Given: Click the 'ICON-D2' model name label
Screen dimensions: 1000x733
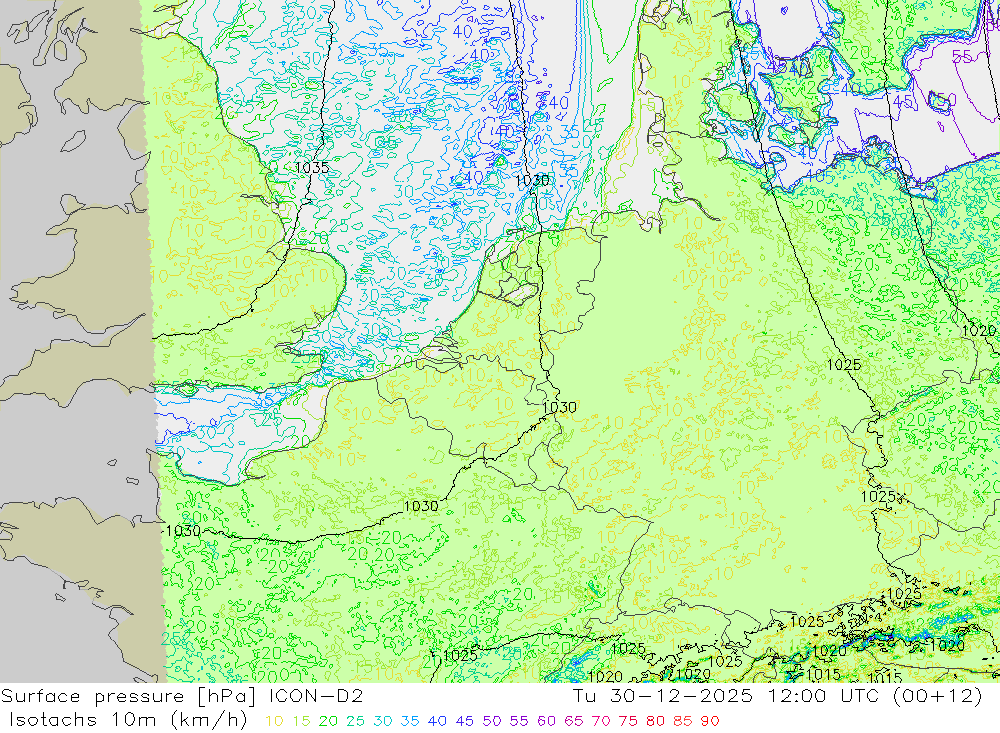Looking at the screenshot, I should (316, 696).
